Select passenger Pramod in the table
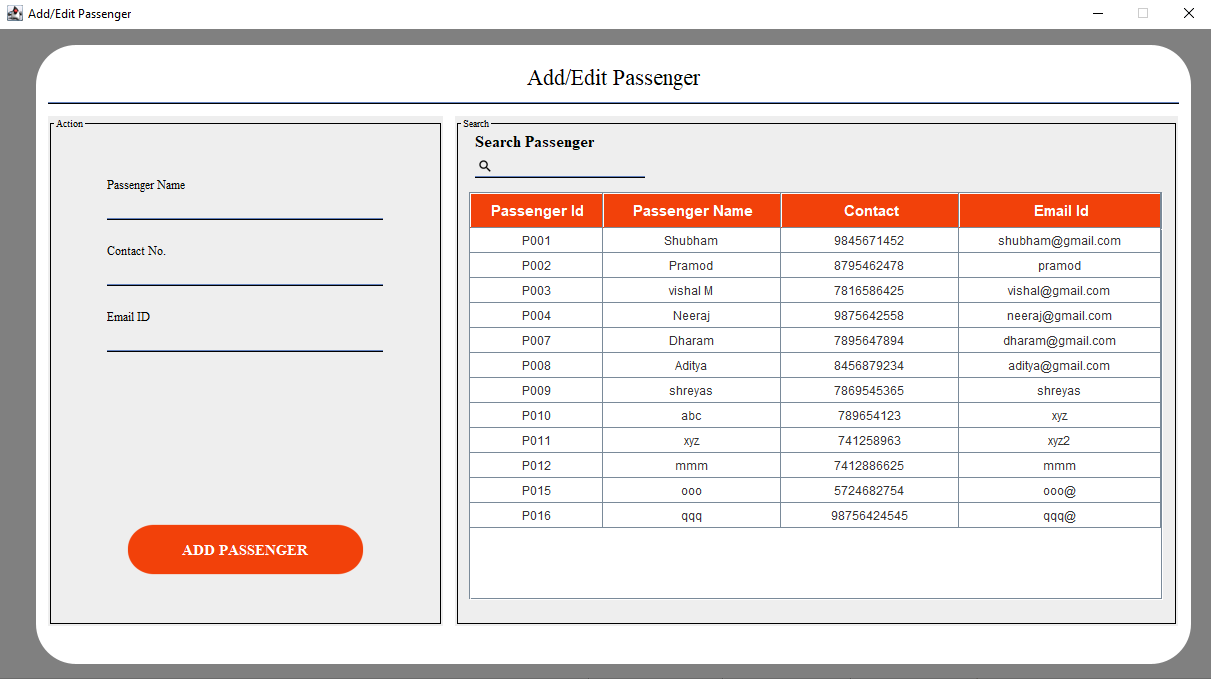The image size is (1211, 679). coord(691,266)
